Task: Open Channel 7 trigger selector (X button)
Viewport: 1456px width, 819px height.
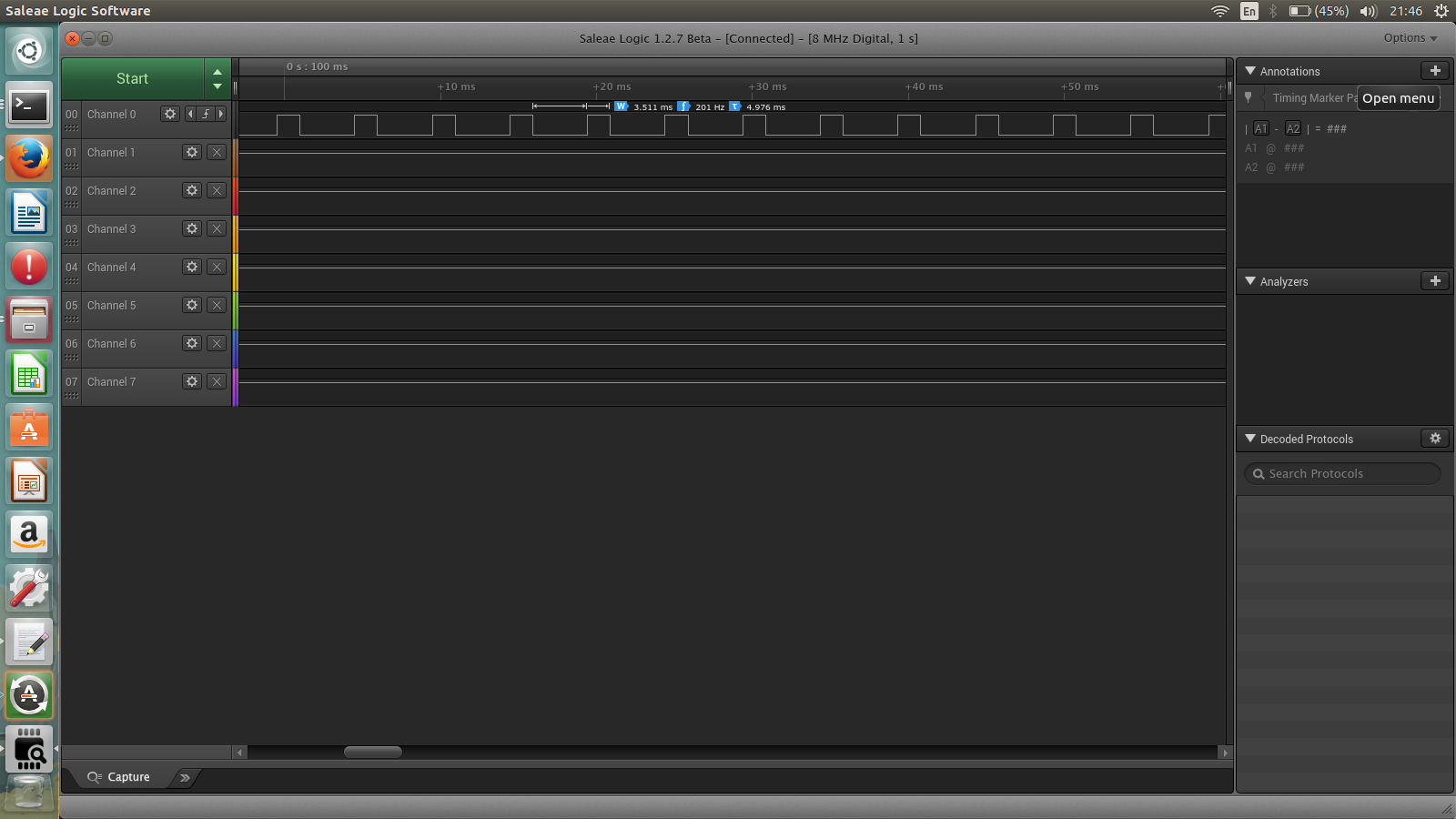Action: coord(217,381)
